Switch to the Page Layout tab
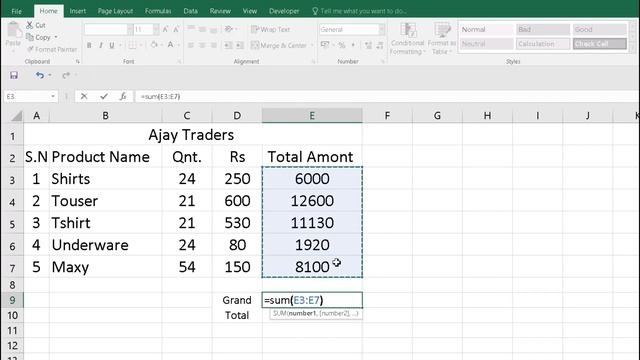640x360 pixels. 115,11
